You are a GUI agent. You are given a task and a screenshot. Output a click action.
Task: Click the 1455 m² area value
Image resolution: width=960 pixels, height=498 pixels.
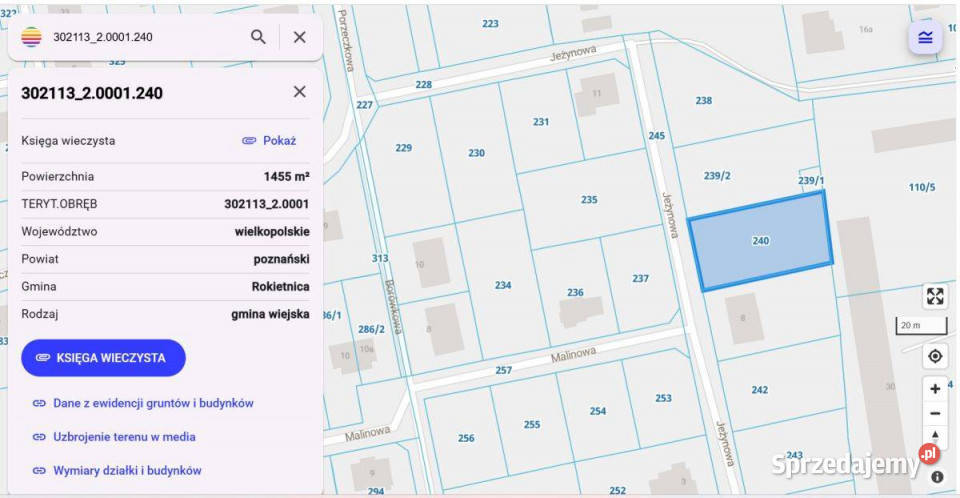coord(287,176)
